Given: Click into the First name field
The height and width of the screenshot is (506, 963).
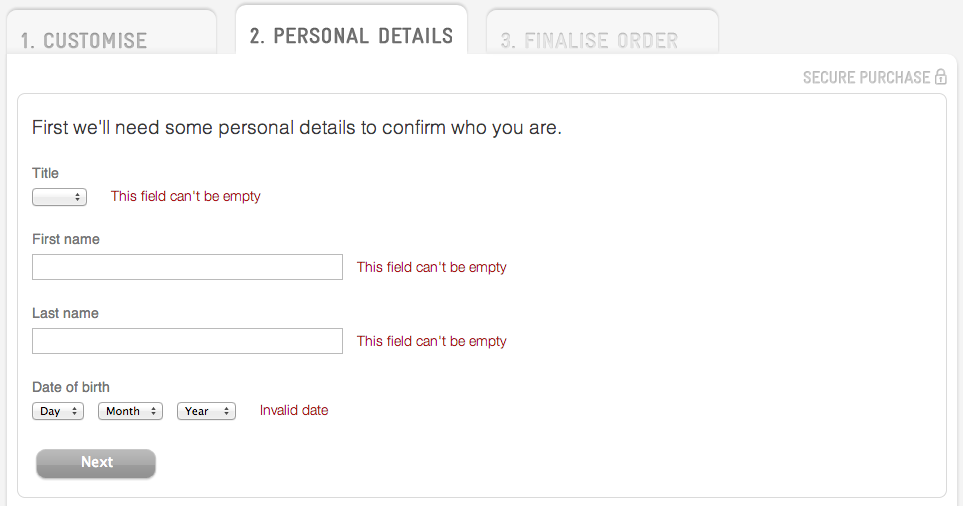Looking at the screenshot, I should pyautogui.click(x=187, y=267).
